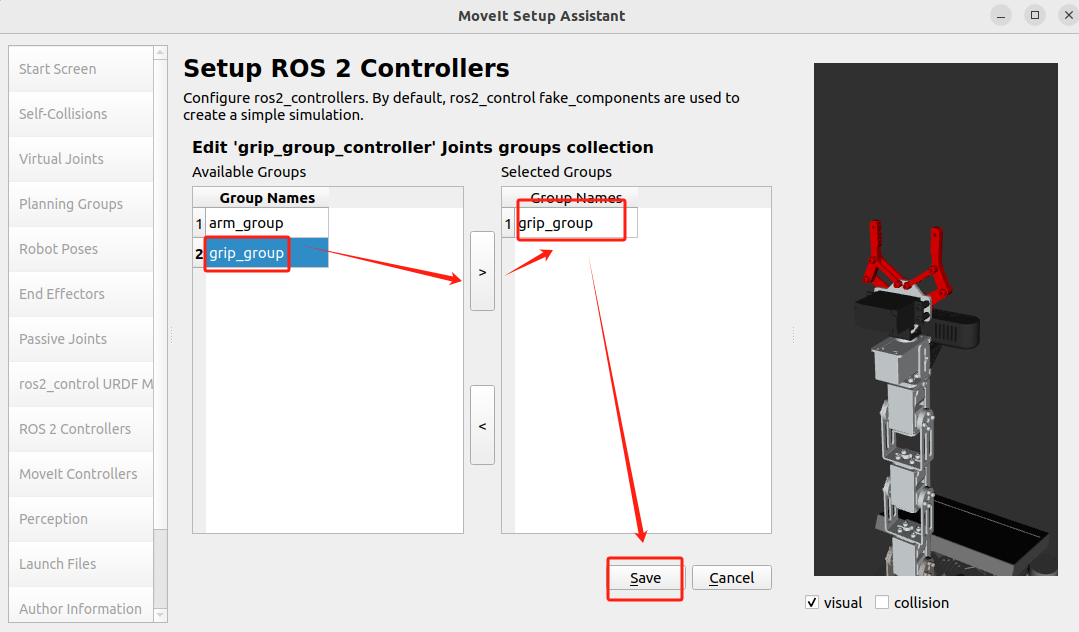Screen dimensions: 1079x632
Task: Select Planning Groups in navigation
Action: point(81,204)
